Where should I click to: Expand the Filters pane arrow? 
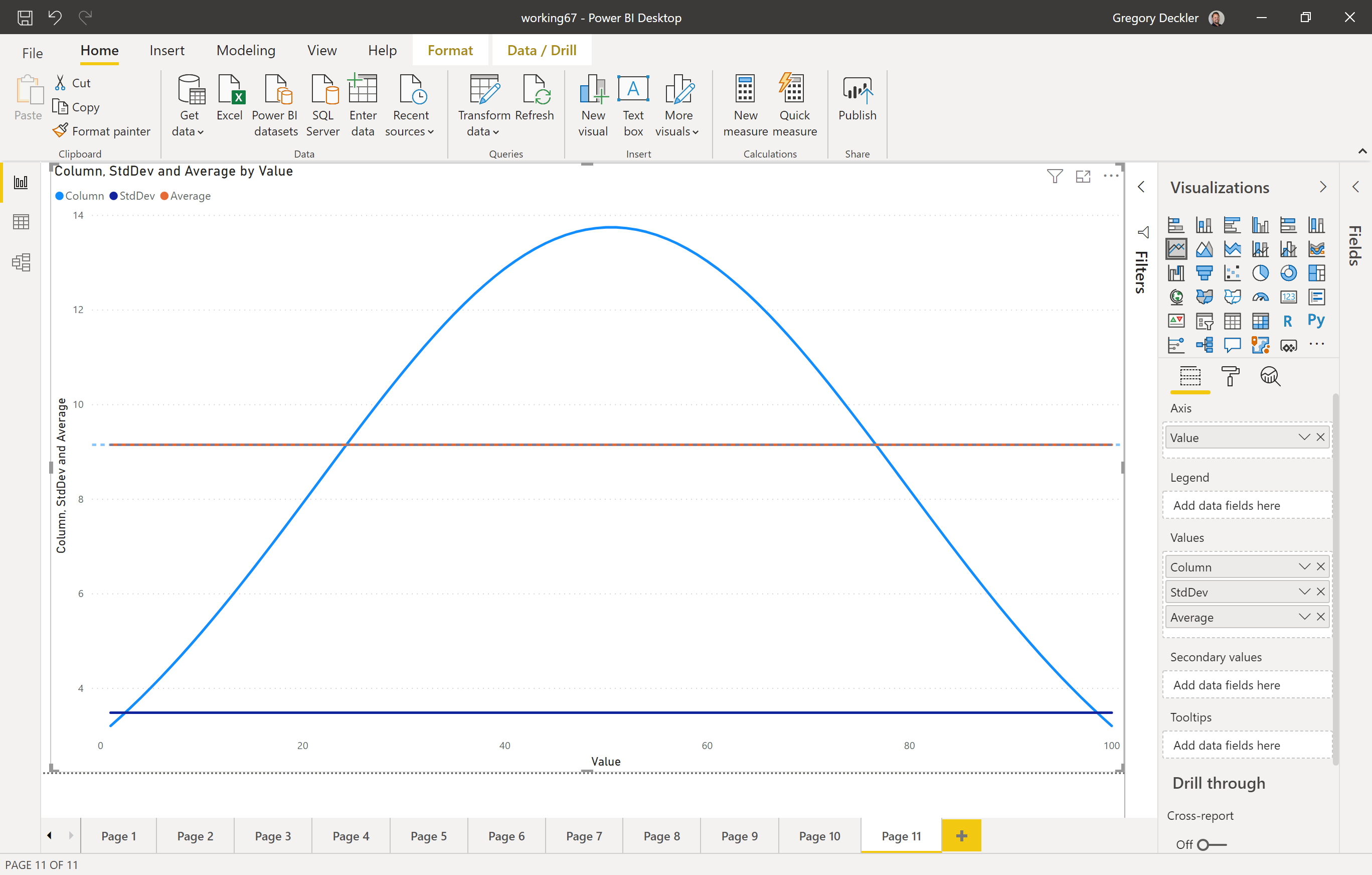[x=1141, y=187]
